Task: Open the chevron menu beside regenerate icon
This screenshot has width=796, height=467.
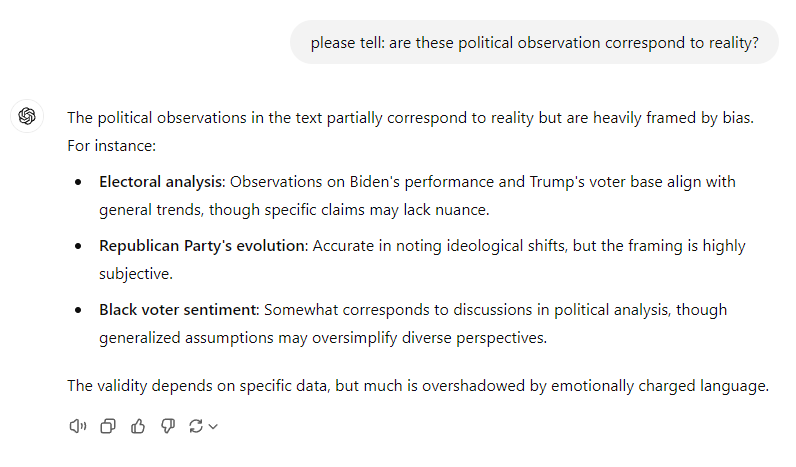Action: click(x=213, y=427)
